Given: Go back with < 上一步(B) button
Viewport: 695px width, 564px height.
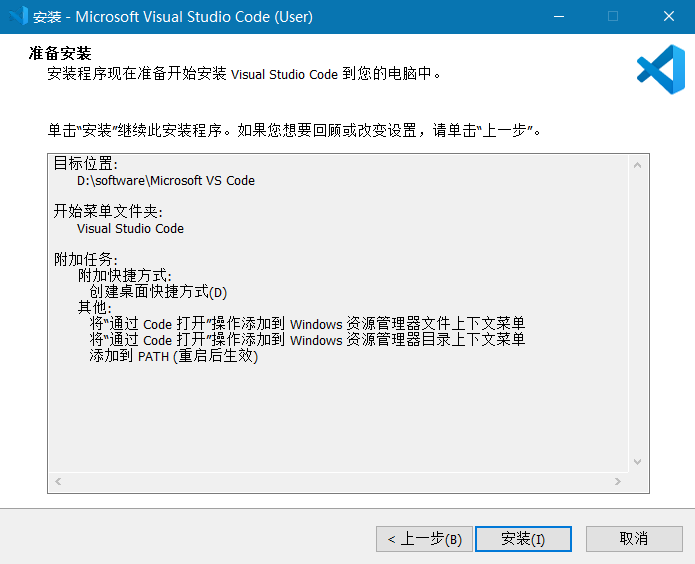Looking at the screenshot, I should pos(424,539).
